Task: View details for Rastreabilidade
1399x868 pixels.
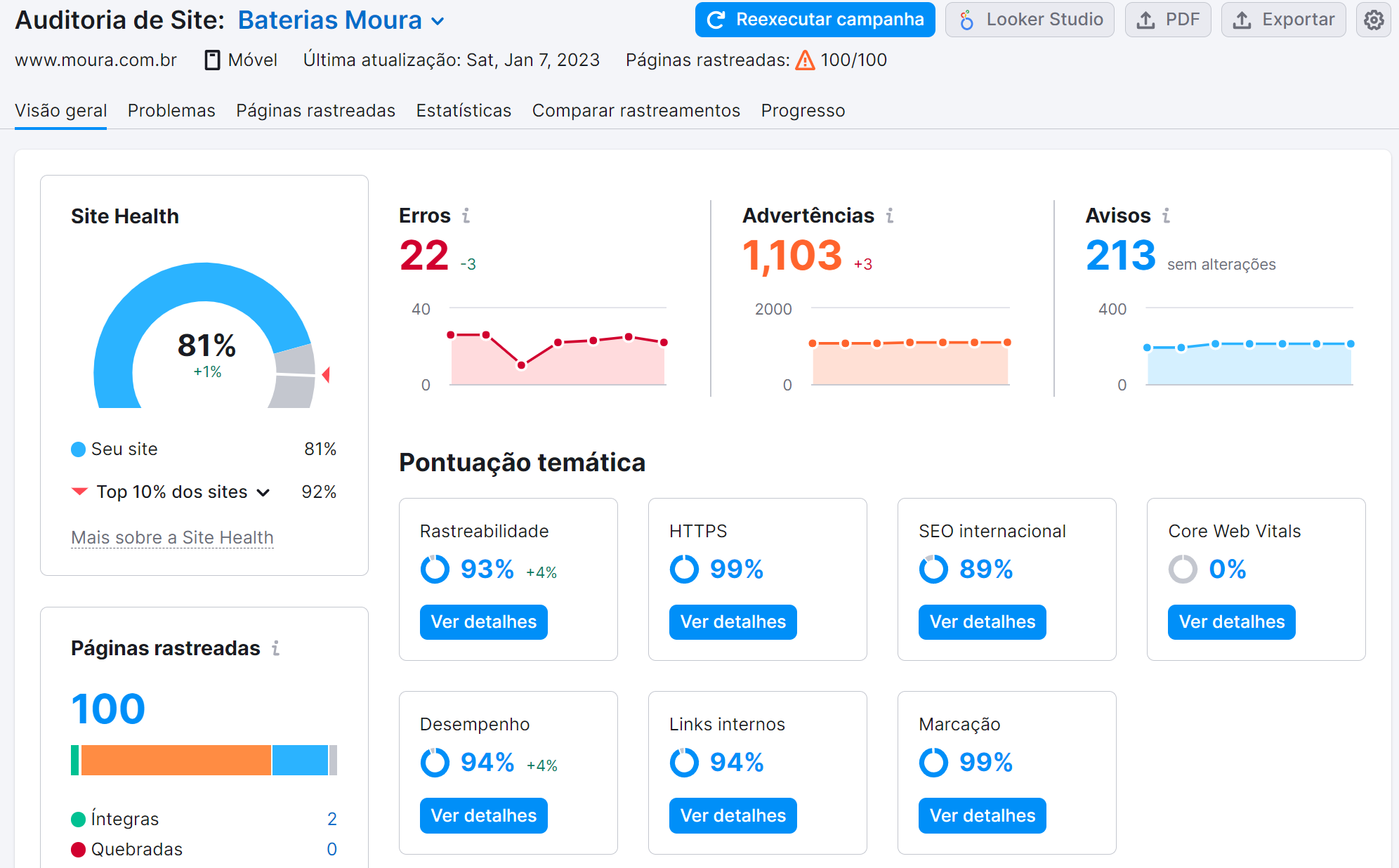Action: pos(483,622)
